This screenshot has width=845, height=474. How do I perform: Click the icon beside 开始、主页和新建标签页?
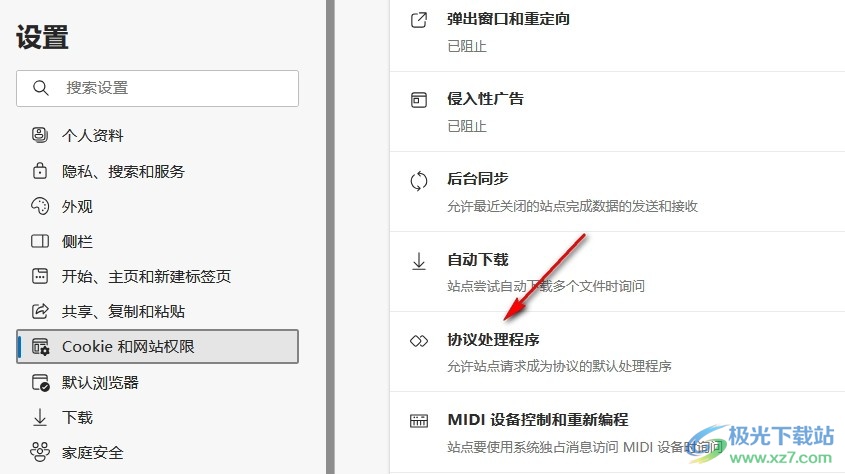coord(40,276)
